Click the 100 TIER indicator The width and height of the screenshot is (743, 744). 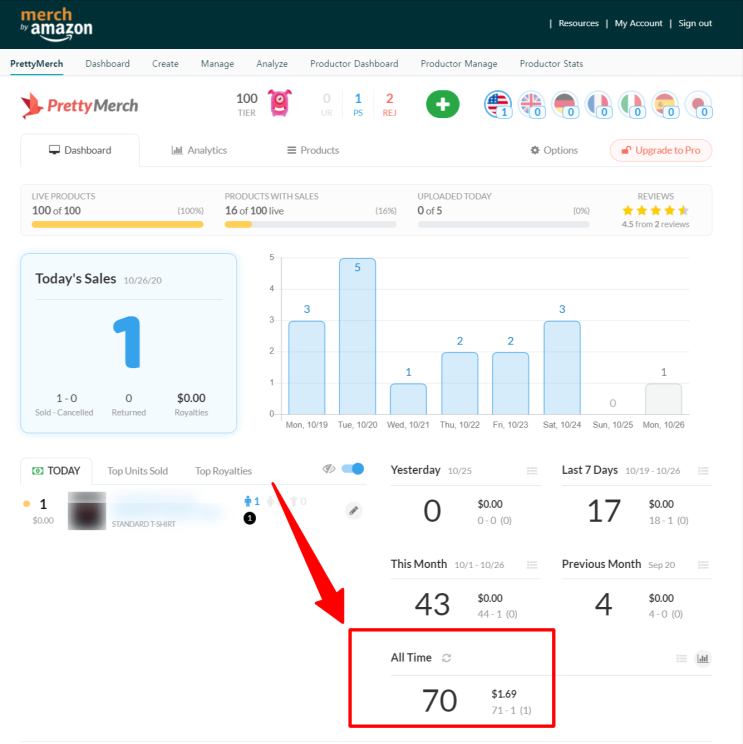pos(247,104)
